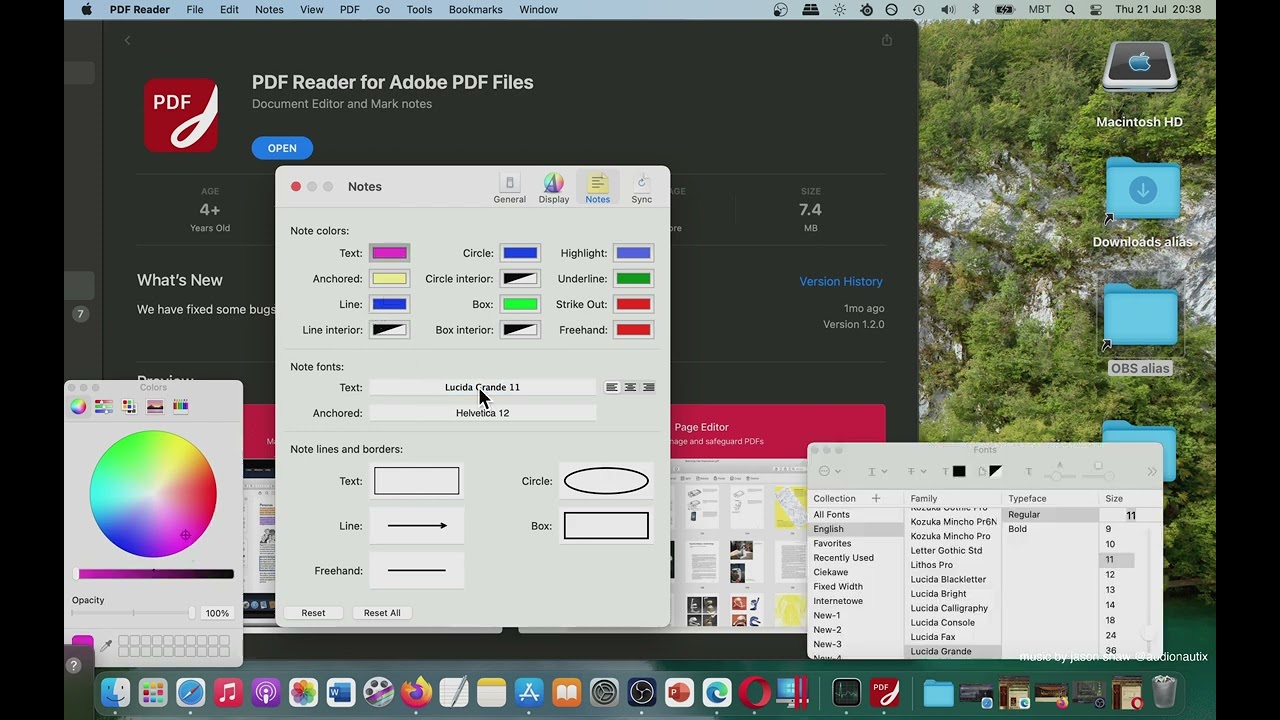Select the pencils color picker mode
1280x720 pixels.
(180, 406)
